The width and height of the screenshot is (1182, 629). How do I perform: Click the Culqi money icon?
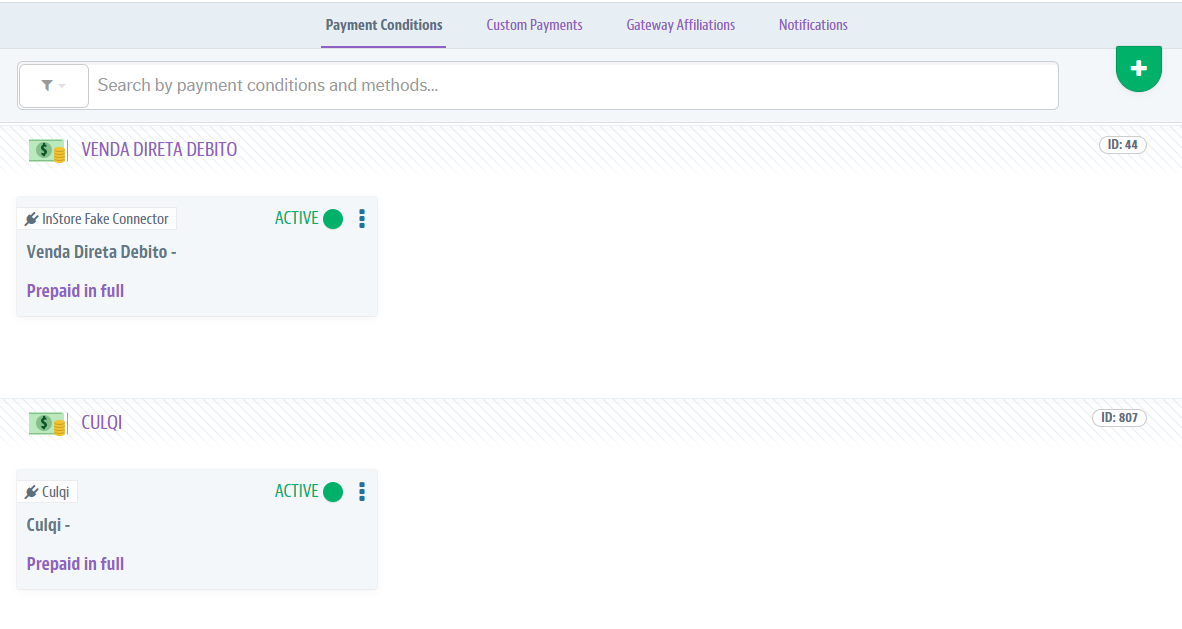tap(47, 424)
